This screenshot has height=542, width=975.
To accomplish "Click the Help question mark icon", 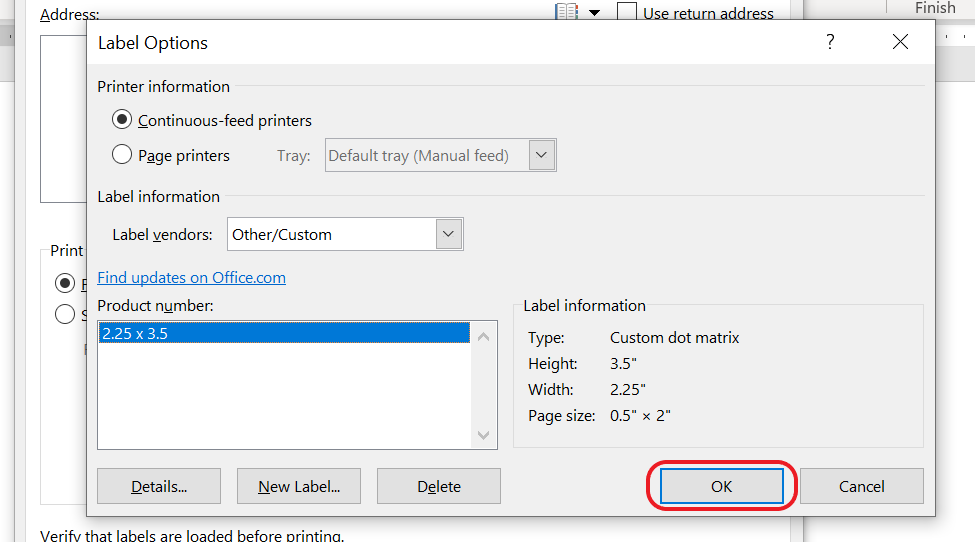I will point(829,42).
